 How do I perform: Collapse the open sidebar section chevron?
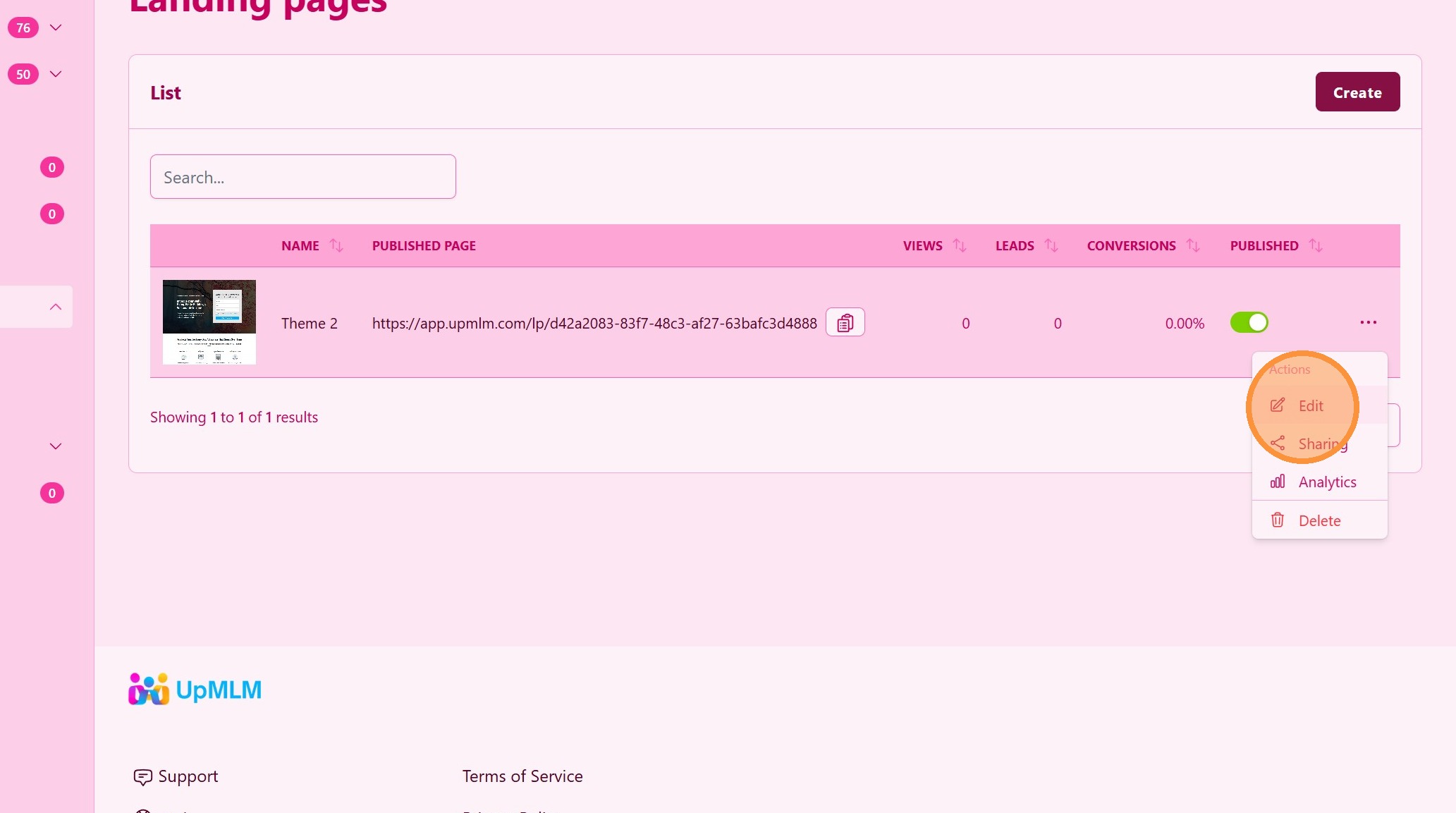point(56,307)
